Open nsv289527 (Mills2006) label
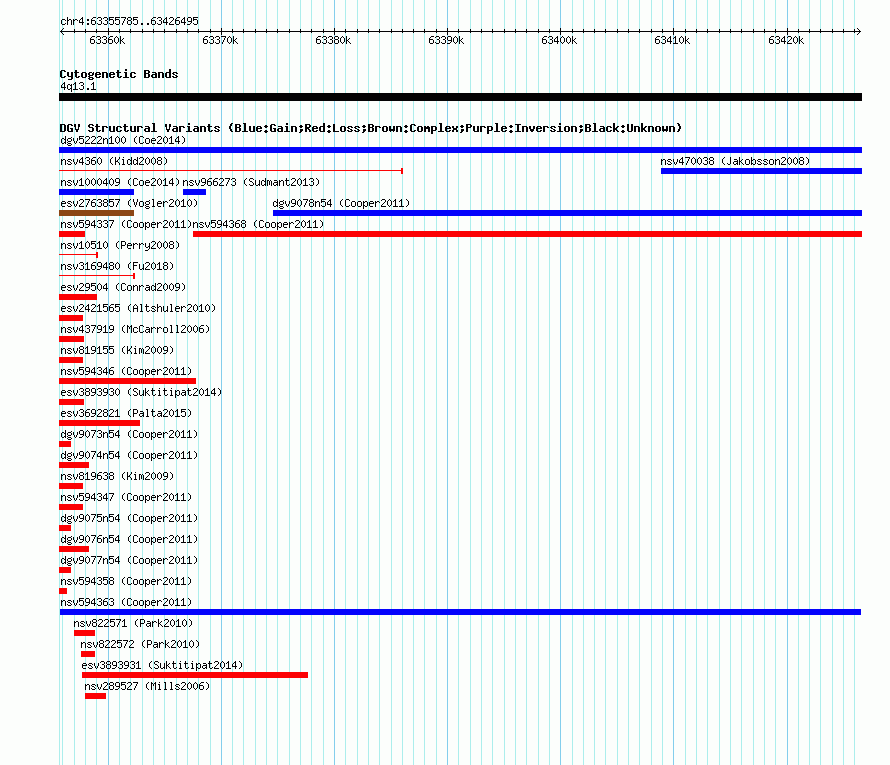Screen dimensions: 890x765 pyautogui.click(x=147, y=686)
